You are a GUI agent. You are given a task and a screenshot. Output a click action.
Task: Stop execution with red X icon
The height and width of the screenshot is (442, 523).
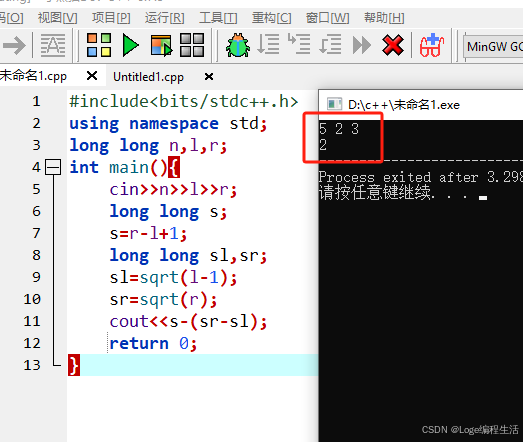point(393,45)
